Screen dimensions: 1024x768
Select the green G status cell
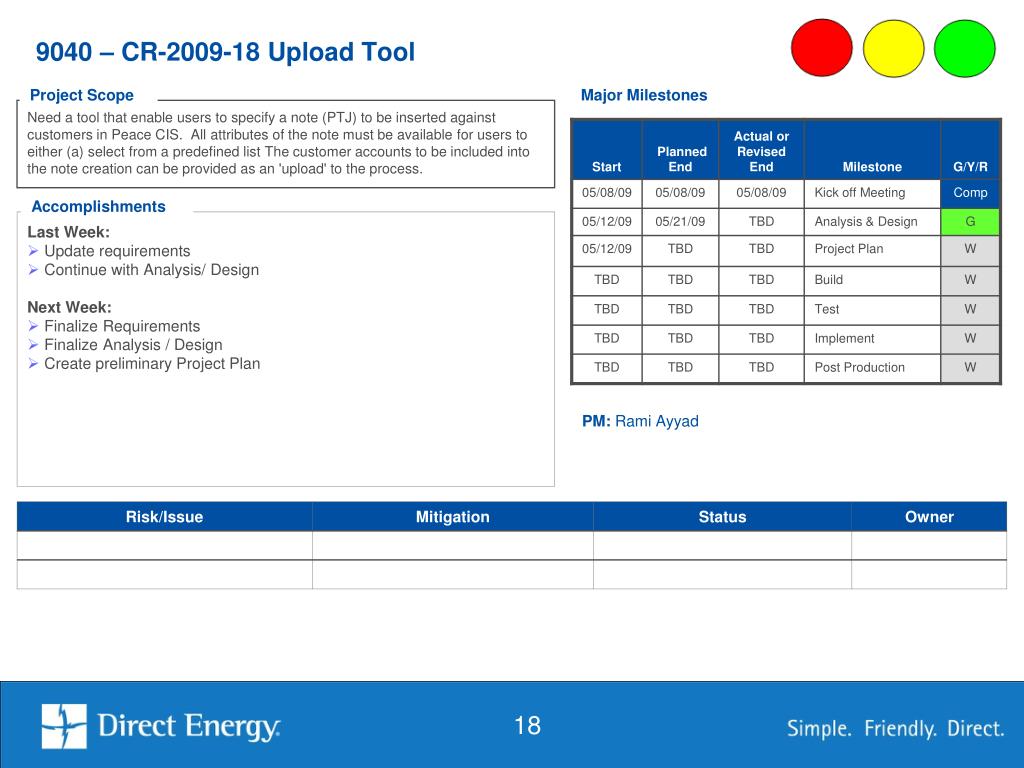(x=970, y=221)
